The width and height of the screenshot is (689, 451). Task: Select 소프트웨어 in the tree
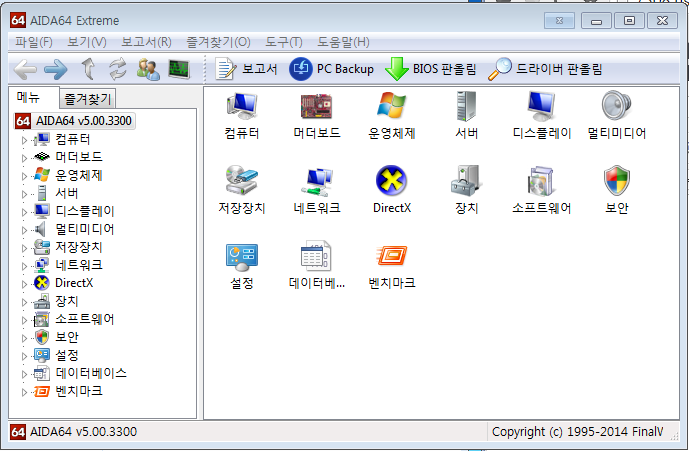tap(84, 319)
